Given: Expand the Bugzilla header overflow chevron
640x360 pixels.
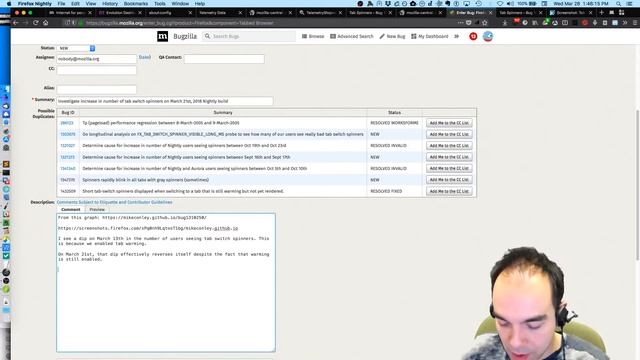Looking at the screenshot, I should (x=456, y=36).
